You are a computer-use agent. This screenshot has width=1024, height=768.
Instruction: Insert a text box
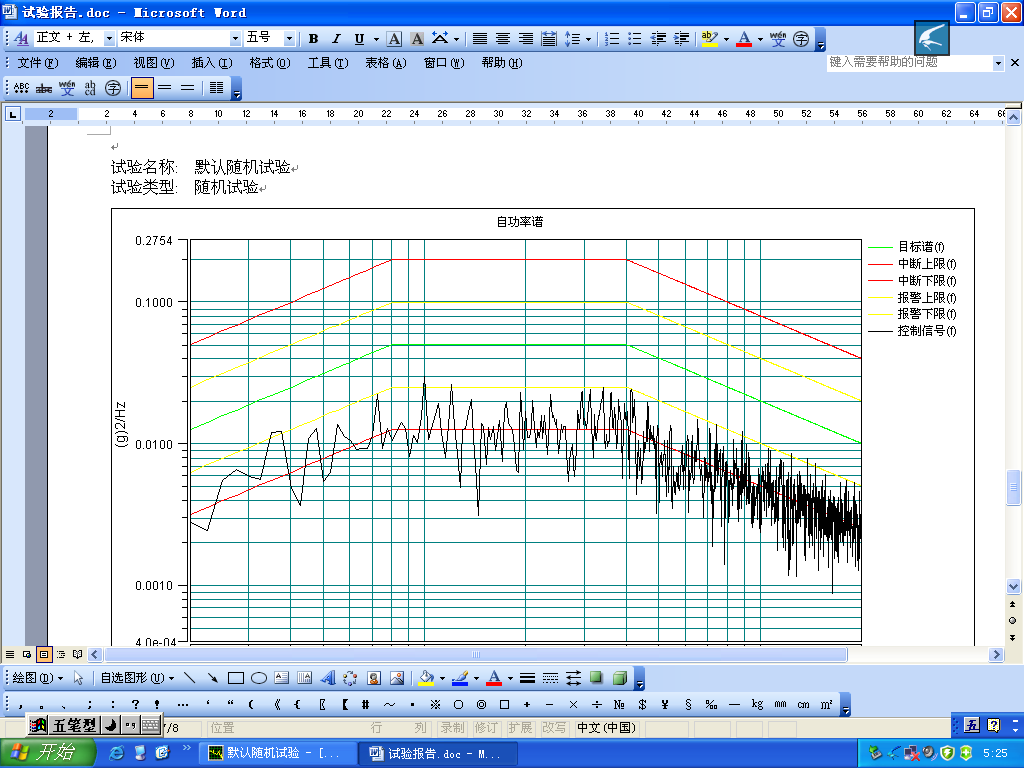282,678
